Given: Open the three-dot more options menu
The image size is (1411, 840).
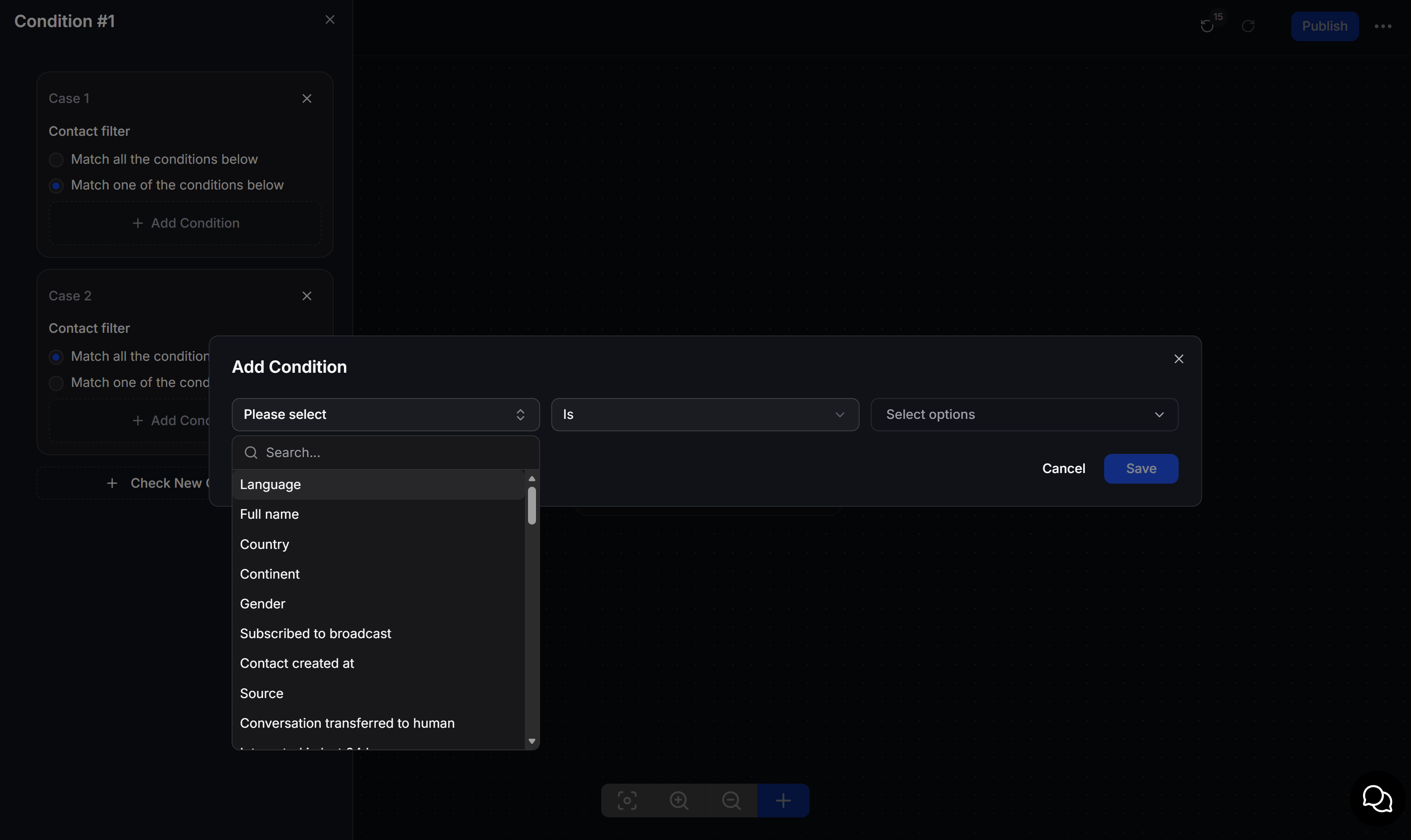Looking at the screenshot, I should coord(1383,26).
